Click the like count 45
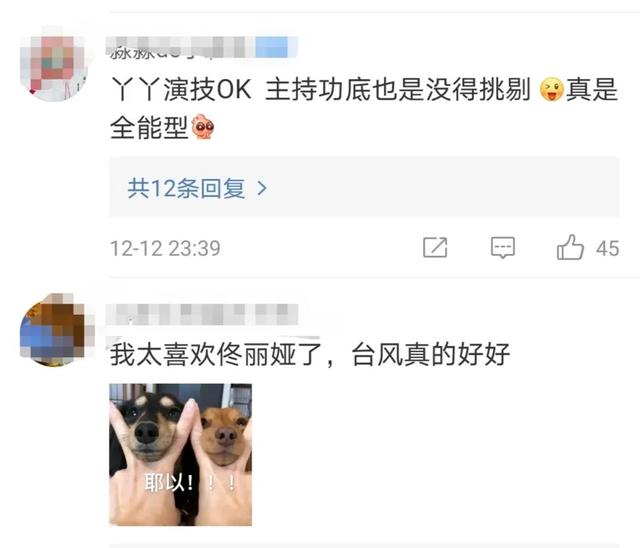The height and width of the screenshot is (548, 640). coord(607,248)
